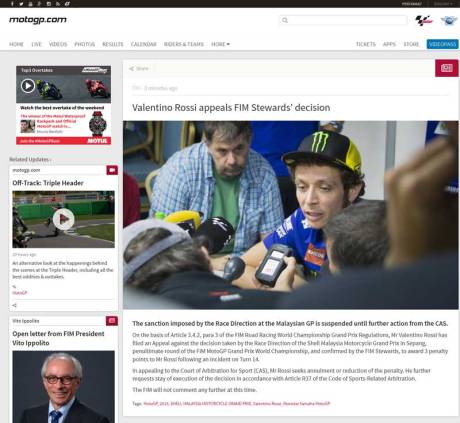The height and width of the screenshot is (423, 460).
Task: Click the Valentino Rossi tag below article
Action: click(267, 404)
